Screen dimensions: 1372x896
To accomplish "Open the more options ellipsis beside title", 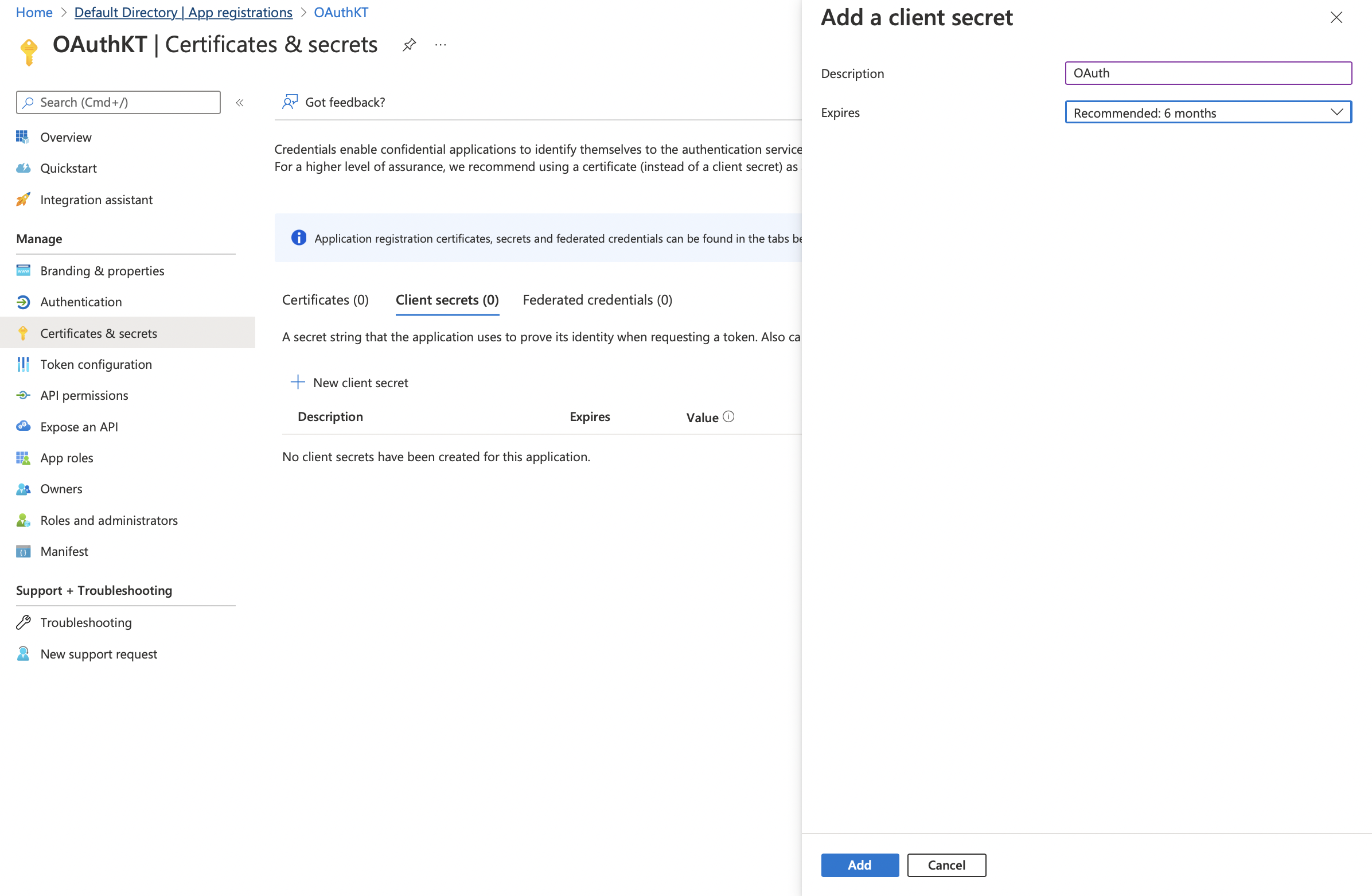I will click(x=441, y=45).
